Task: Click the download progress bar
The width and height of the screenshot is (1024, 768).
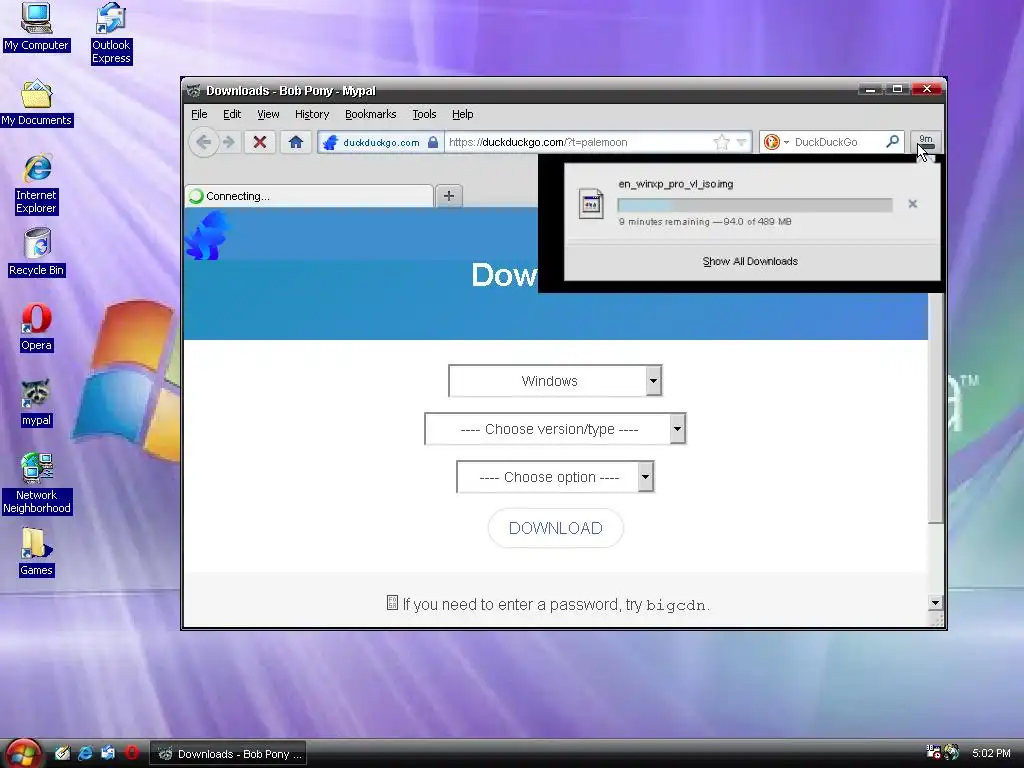Action: 754,205
